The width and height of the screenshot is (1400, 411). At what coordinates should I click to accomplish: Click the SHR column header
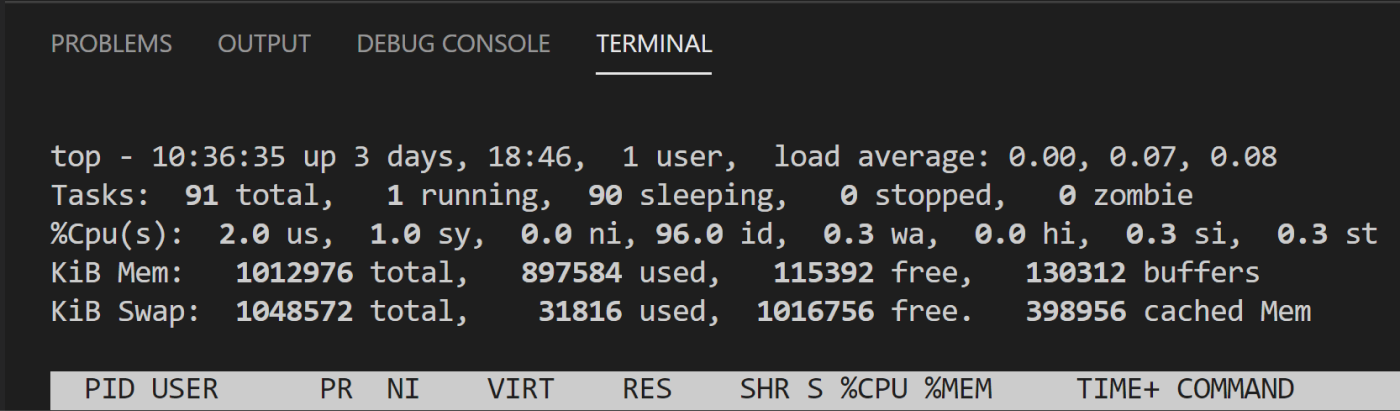(x=764, y=388)
